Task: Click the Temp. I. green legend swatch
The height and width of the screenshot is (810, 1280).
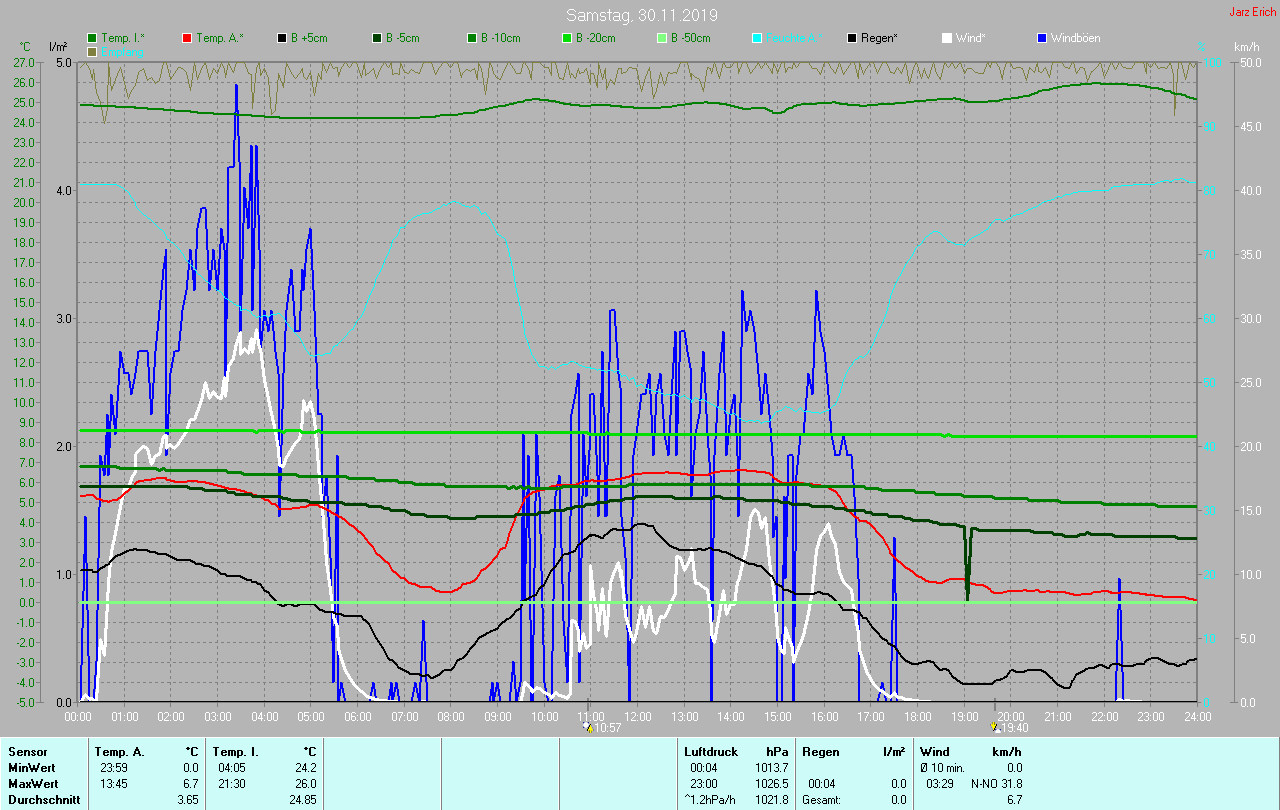Action: 92,38
